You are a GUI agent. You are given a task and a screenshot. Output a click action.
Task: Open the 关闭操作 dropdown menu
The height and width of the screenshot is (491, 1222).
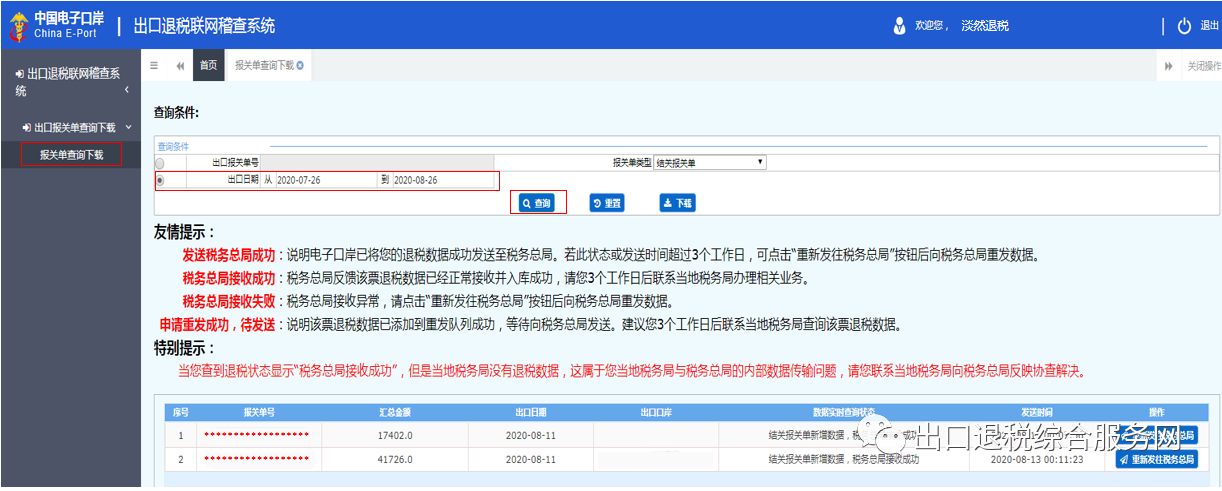[1203, 66]
